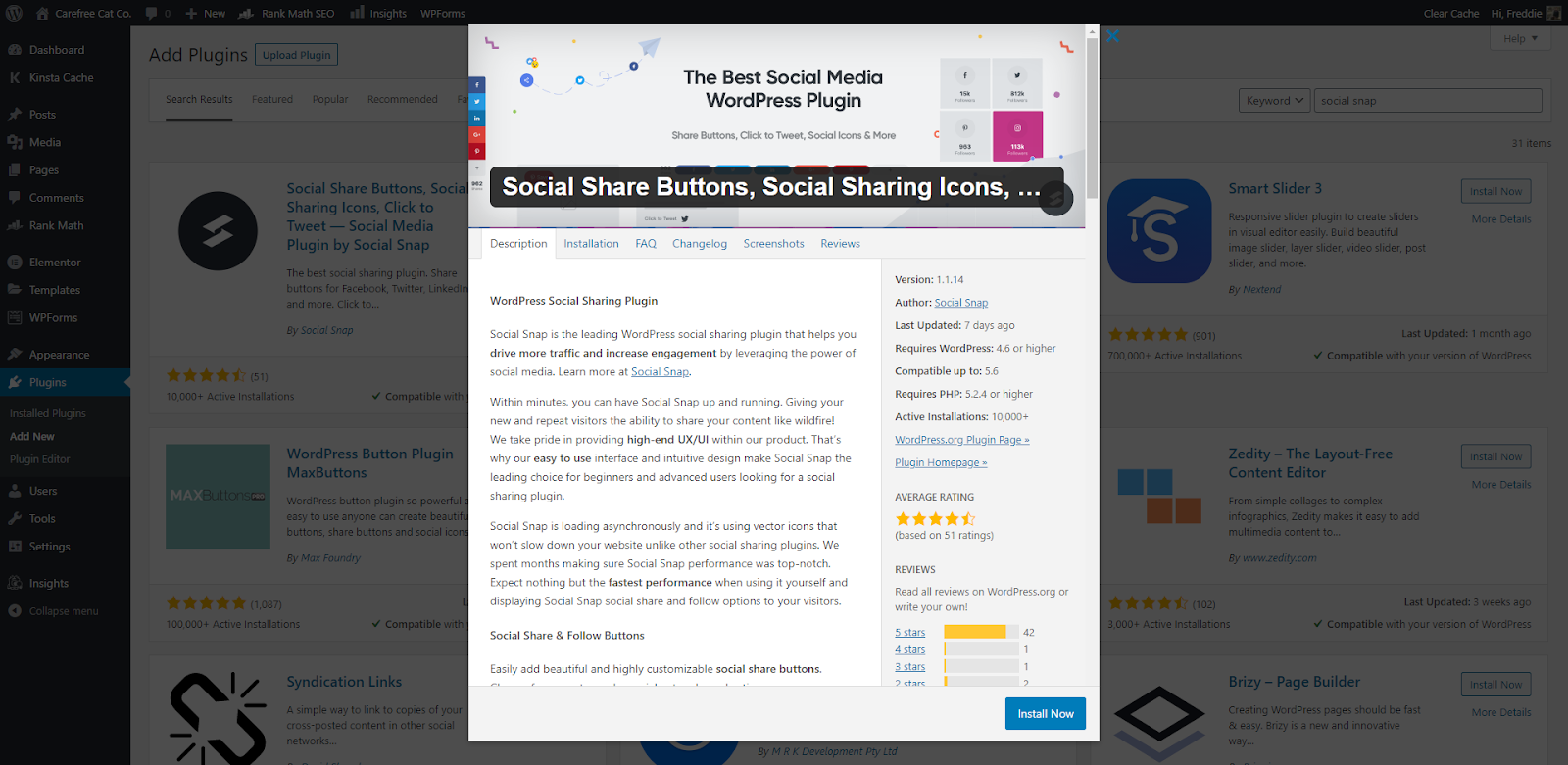The height and width of the screenshot is (765, 1568).
Task: Click the Plugins plug icon in sidebar
Action: [x=15, y=383]
